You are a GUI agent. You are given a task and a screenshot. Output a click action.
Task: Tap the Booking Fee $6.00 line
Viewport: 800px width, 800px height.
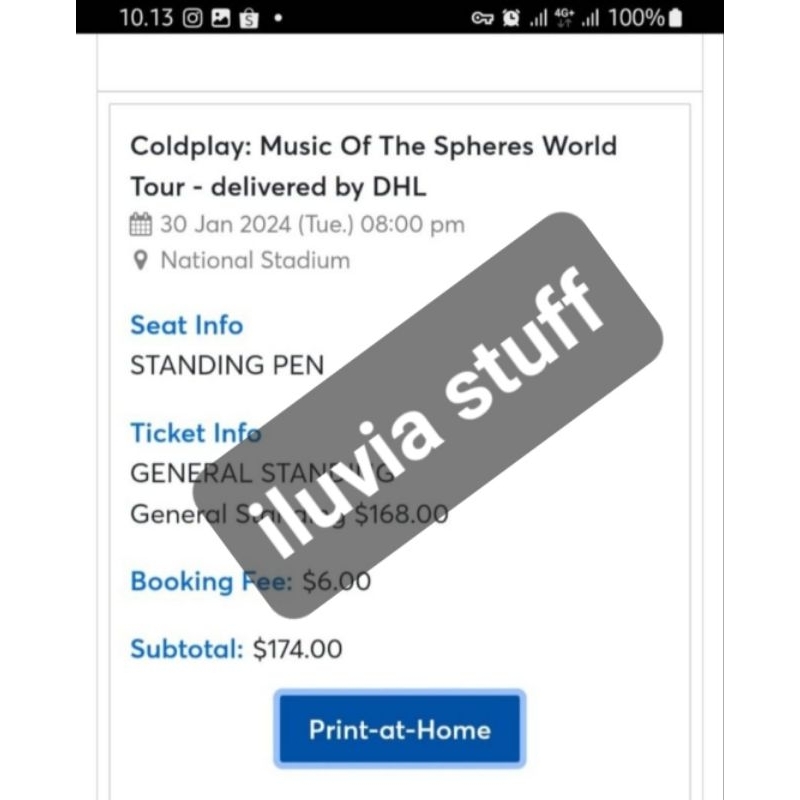tap(250, 581)
